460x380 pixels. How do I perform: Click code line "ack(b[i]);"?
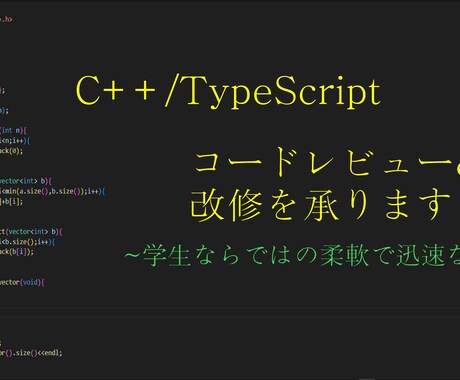pyautogui.click(x=17, y=252)
